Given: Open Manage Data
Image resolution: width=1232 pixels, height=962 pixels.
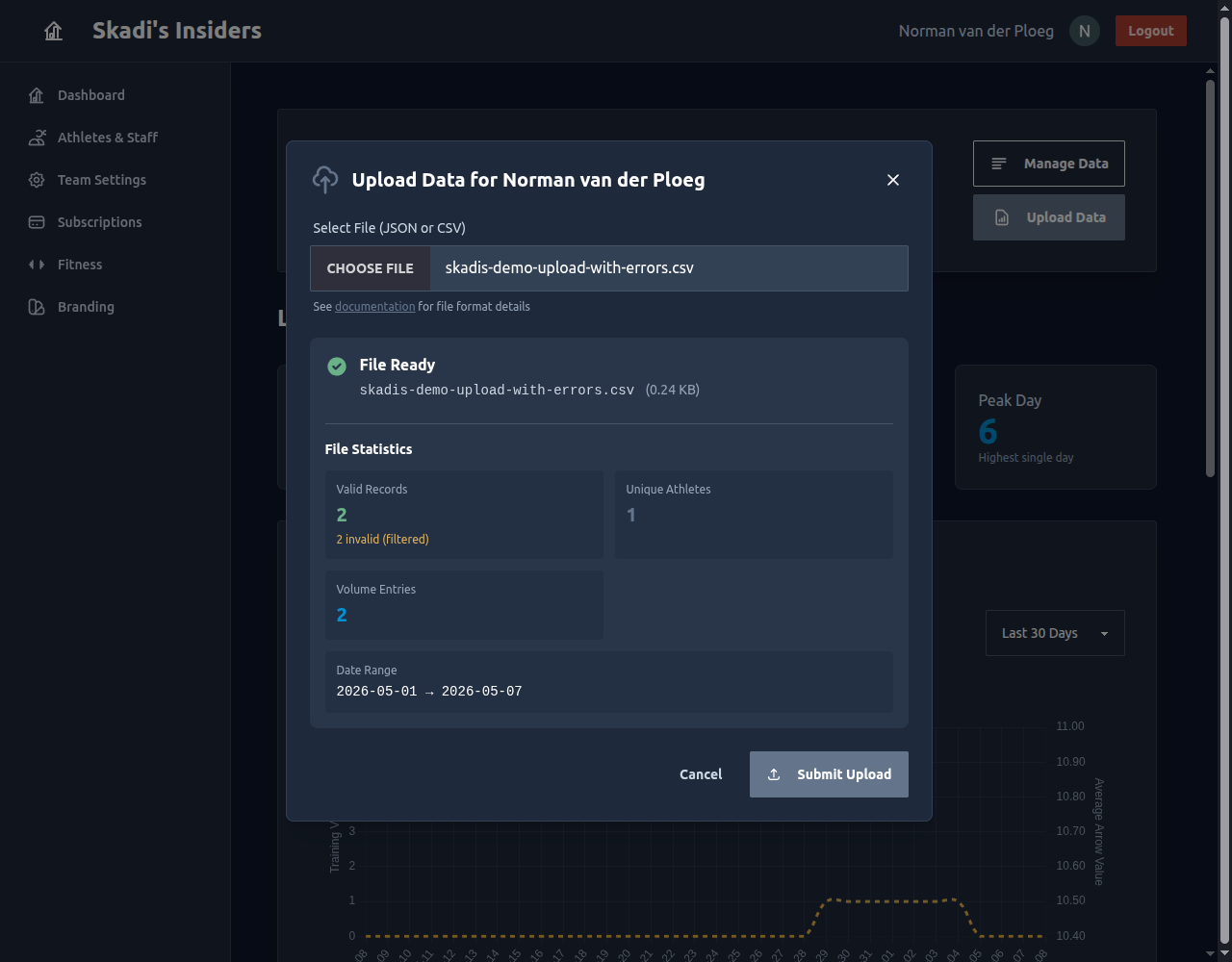Looking at the screenshot, I should [1049, 164].
